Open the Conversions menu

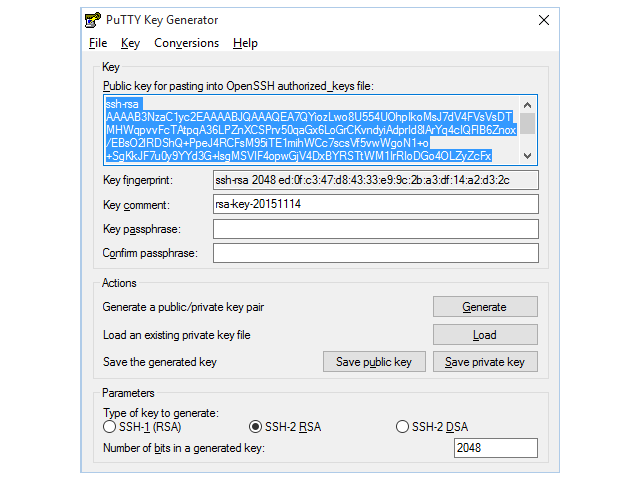(187, 43)
